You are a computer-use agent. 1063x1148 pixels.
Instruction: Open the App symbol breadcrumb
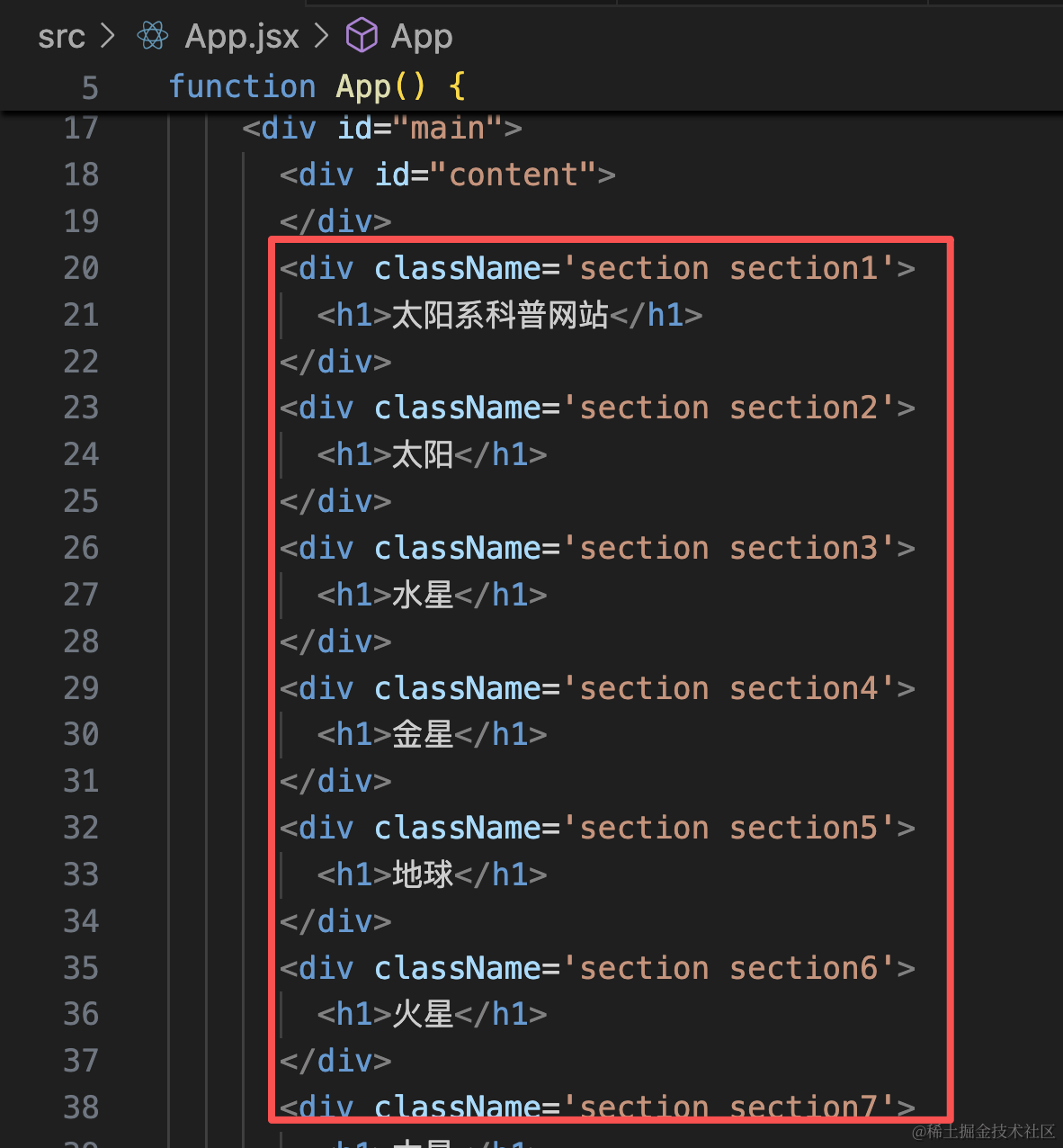click(422, 37)
